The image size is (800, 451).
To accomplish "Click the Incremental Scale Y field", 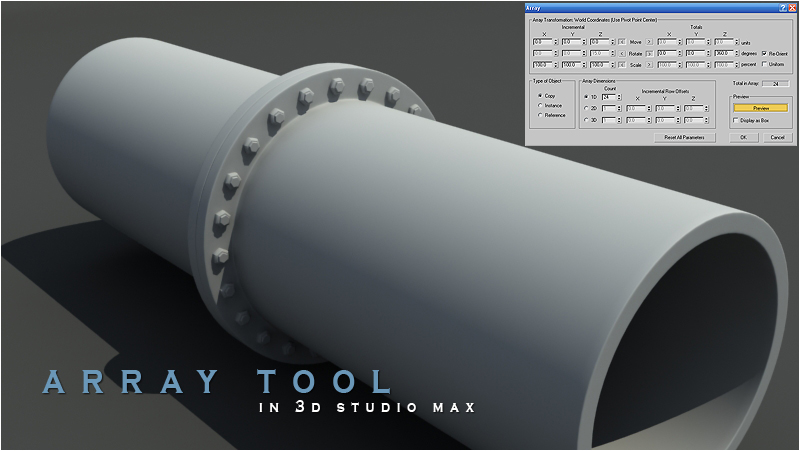I will 571,65.
